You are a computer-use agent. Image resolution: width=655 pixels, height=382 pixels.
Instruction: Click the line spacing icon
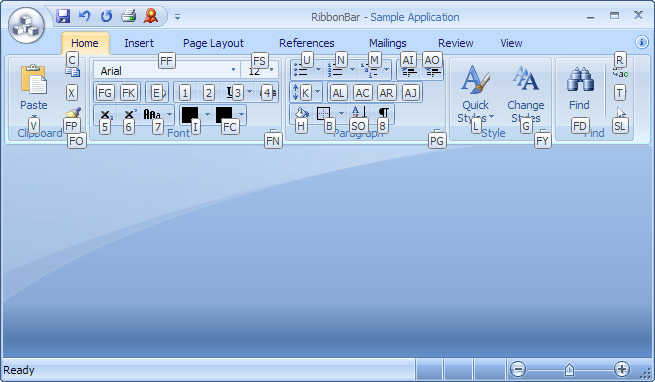296,92
